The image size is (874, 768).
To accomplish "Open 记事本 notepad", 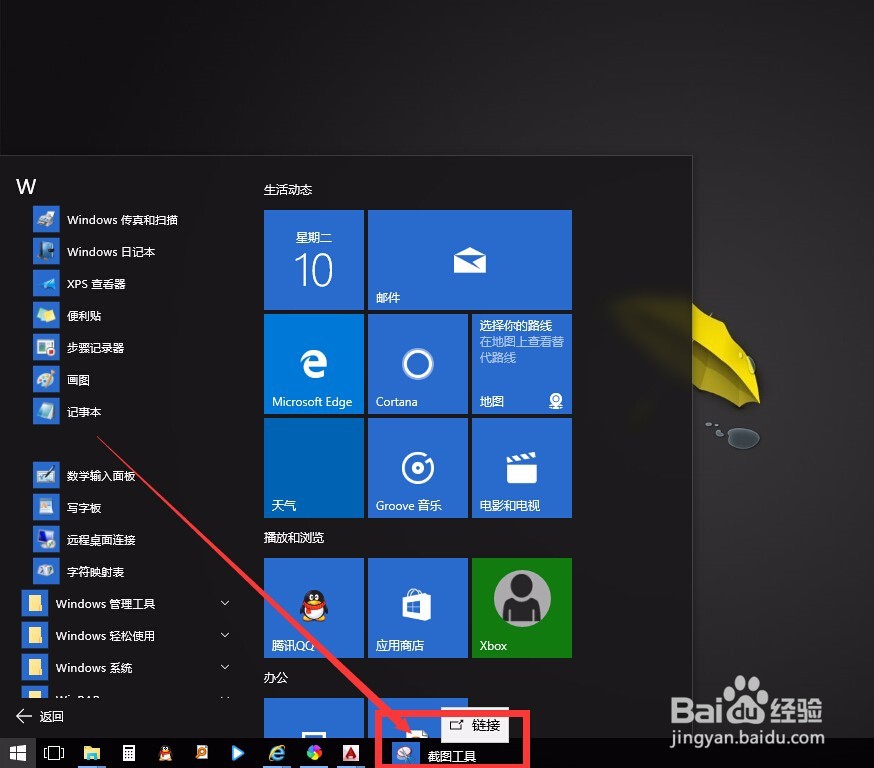I will (67, 412).
